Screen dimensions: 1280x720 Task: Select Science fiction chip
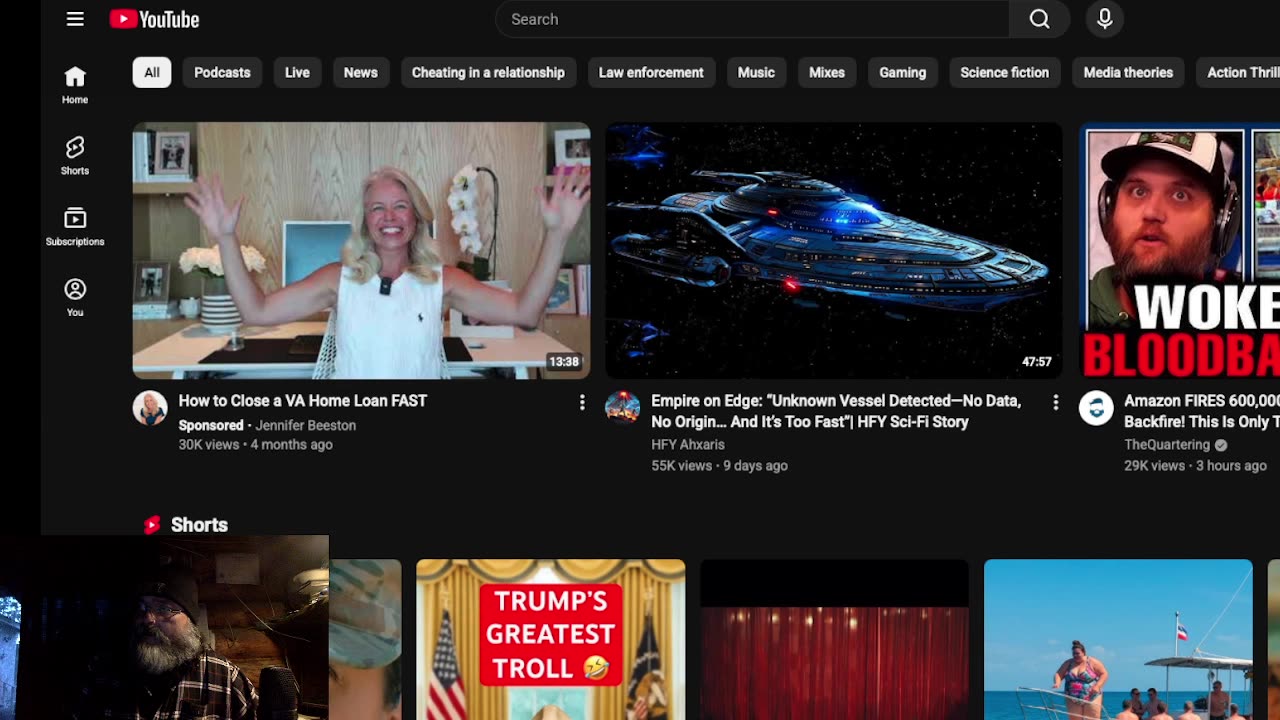1005,72
